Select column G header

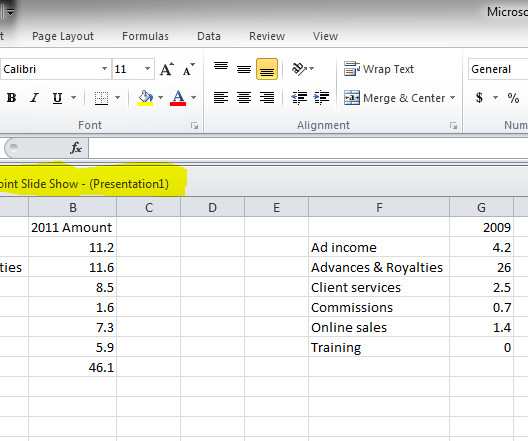[482, 207]
